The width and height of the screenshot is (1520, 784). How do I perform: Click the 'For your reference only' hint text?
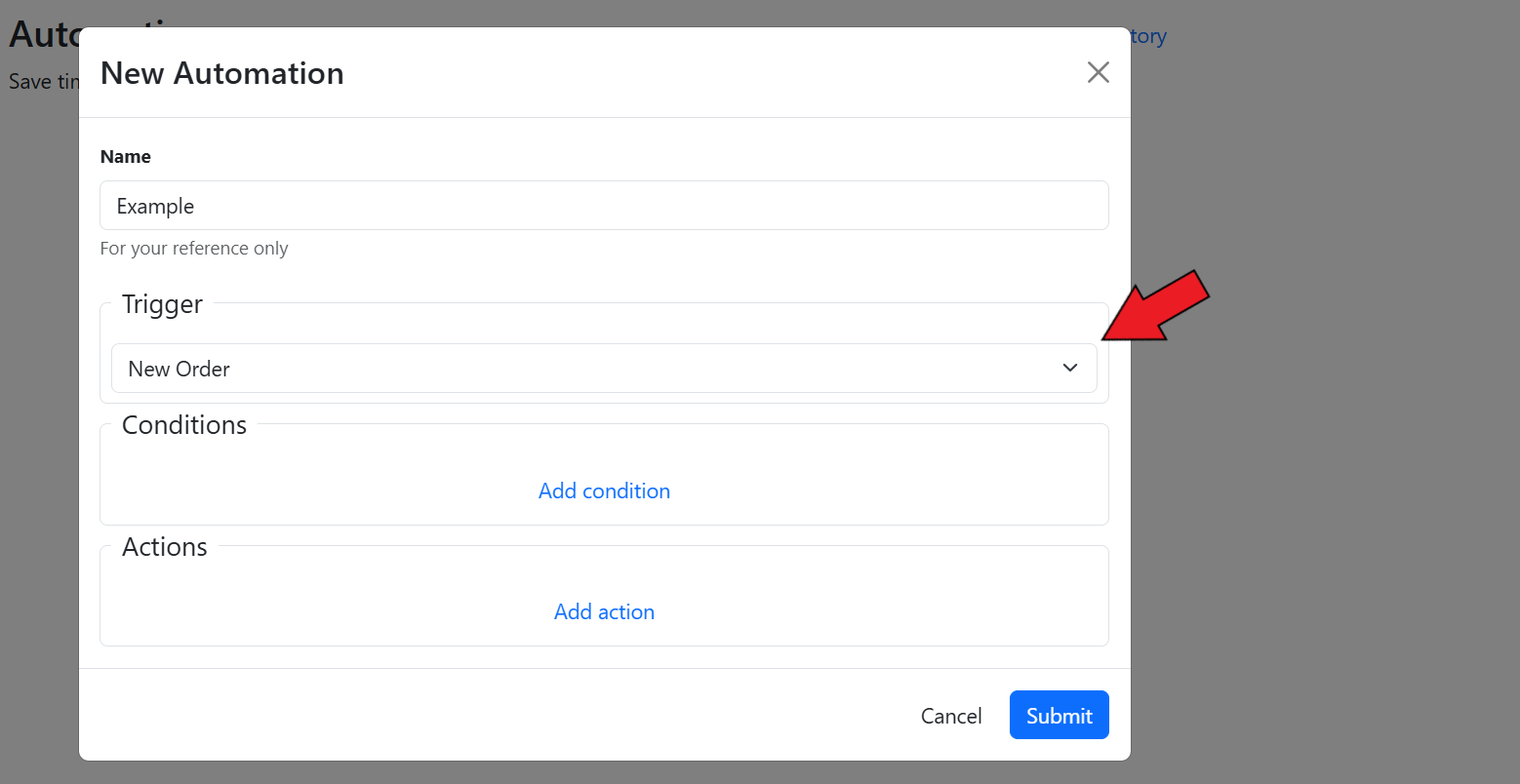[x=194, y=249]
